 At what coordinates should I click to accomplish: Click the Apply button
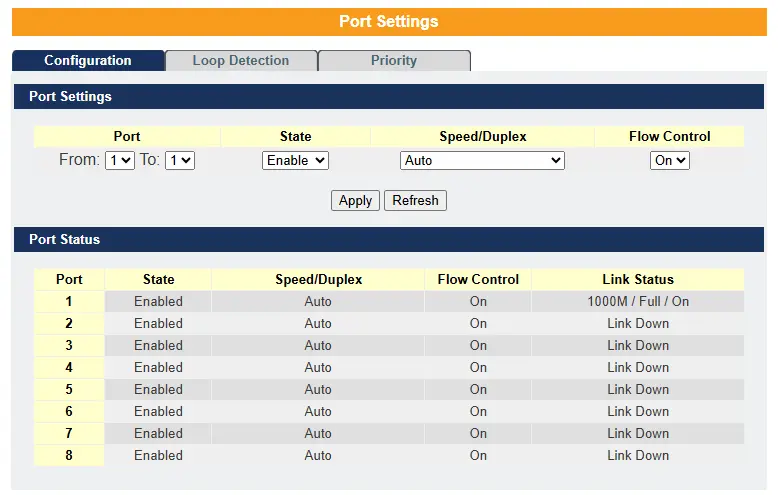pos(355,200)
